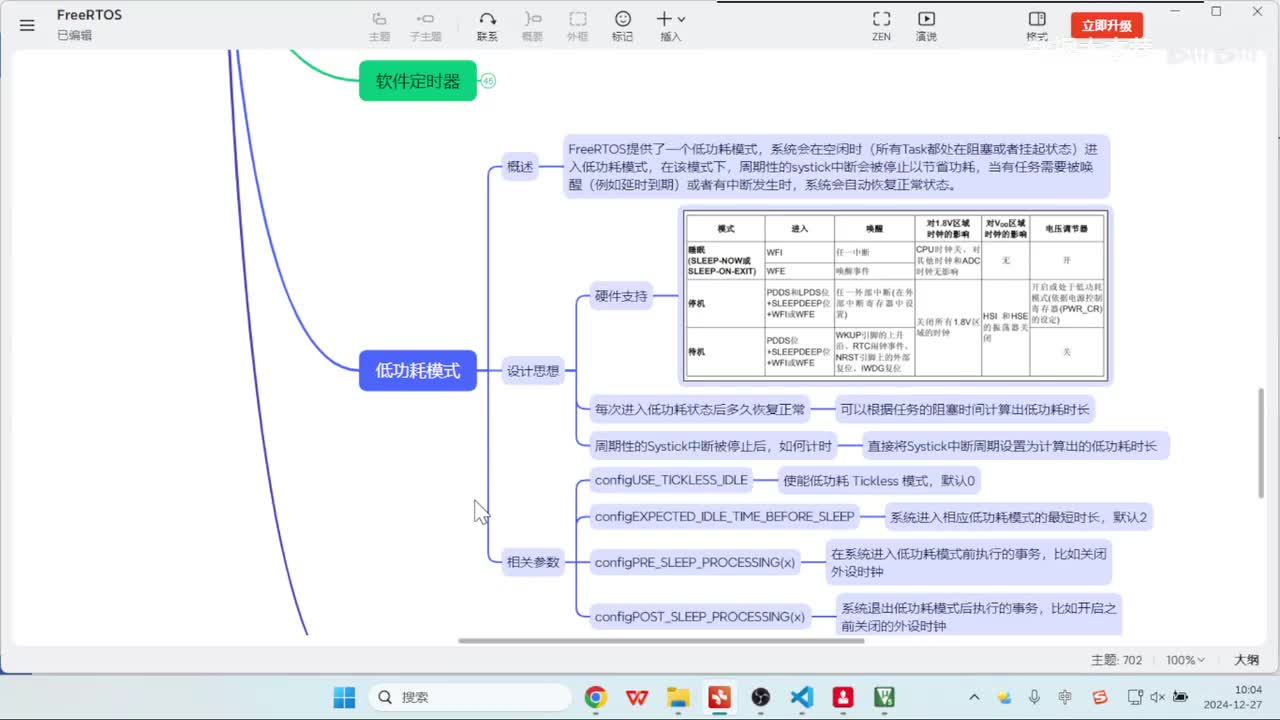Open the zoom level 100% dropdown
The image size is (1280, 720).
point(1186,660)
